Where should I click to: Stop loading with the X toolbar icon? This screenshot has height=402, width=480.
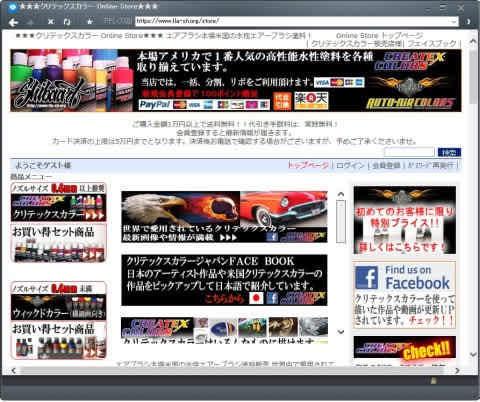click(50, 22)
